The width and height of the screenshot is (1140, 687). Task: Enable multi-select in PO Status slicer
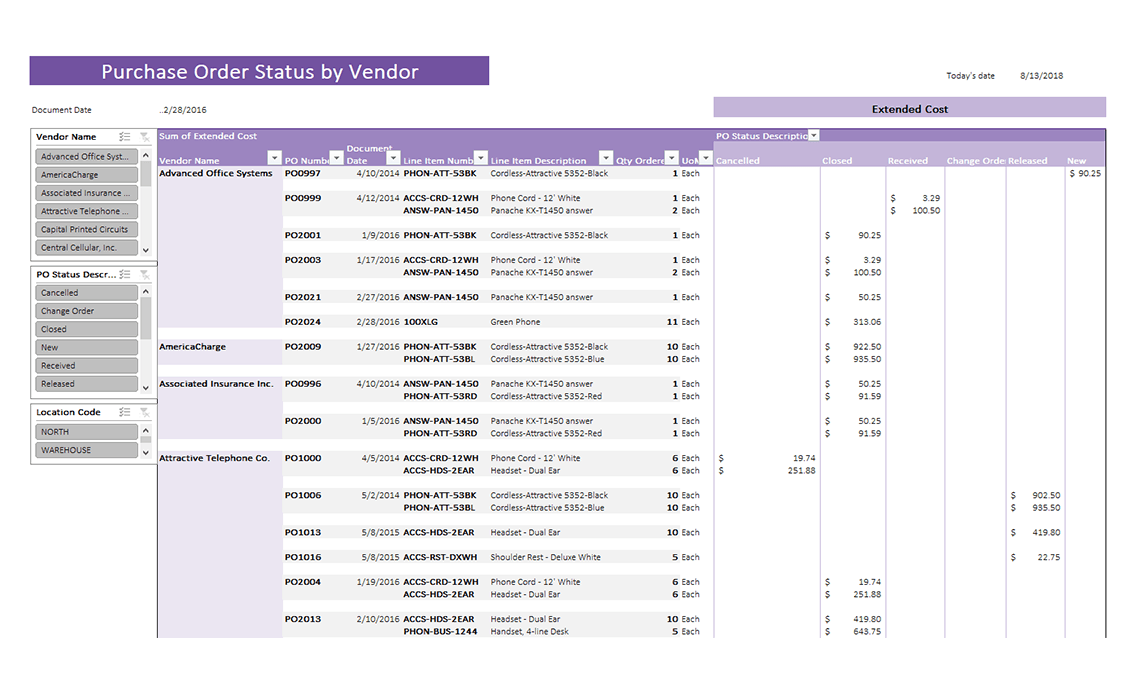(x=125, y=275)
